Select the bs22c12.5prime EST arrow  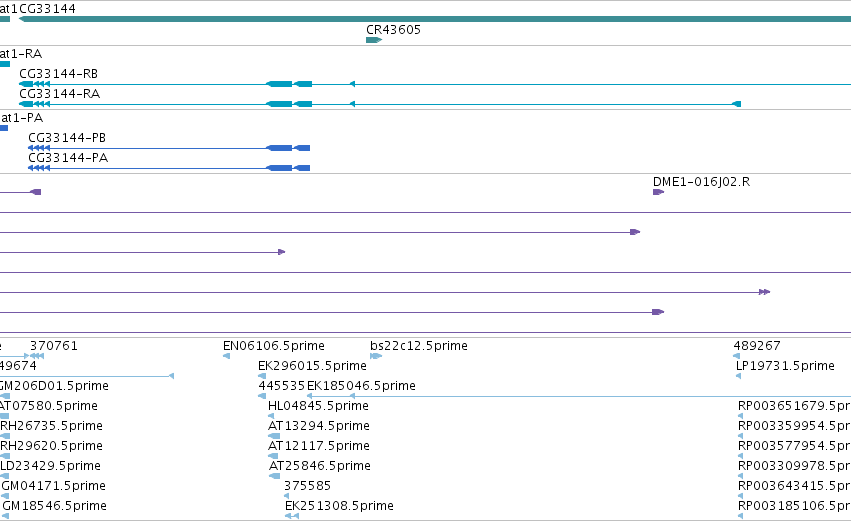(376, 356)
